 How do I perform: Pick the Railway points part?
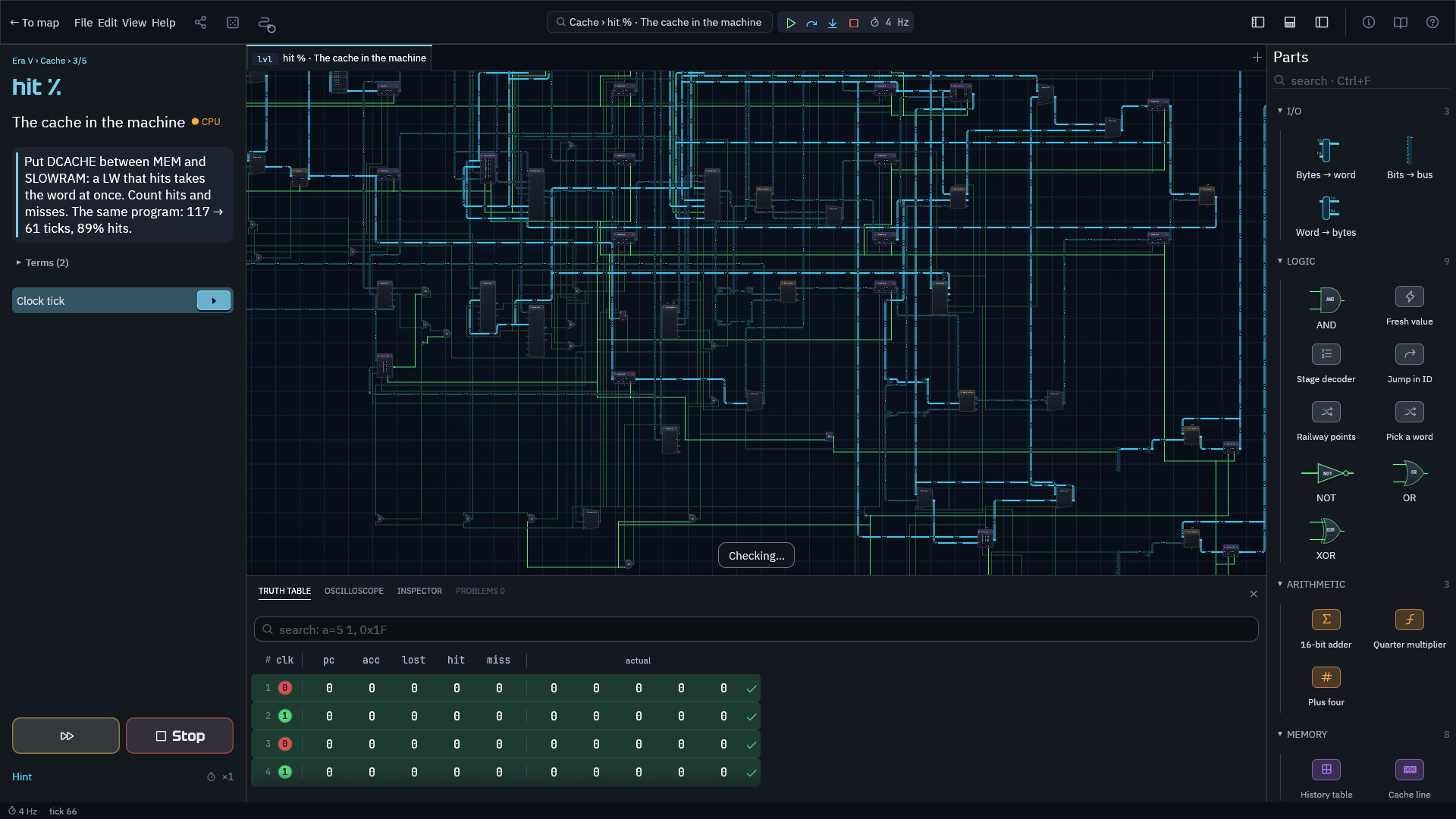pyautogui.click(x=1326, y=422)
